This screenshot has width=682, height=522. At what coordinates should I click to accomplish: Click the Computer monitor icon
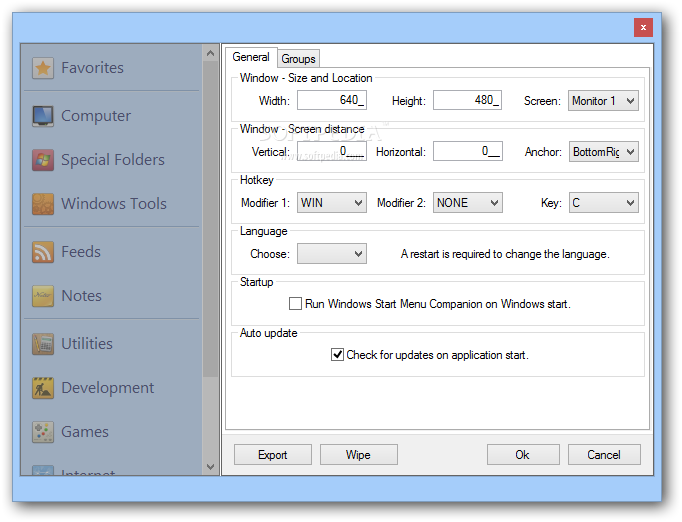(x=43, y=116)
